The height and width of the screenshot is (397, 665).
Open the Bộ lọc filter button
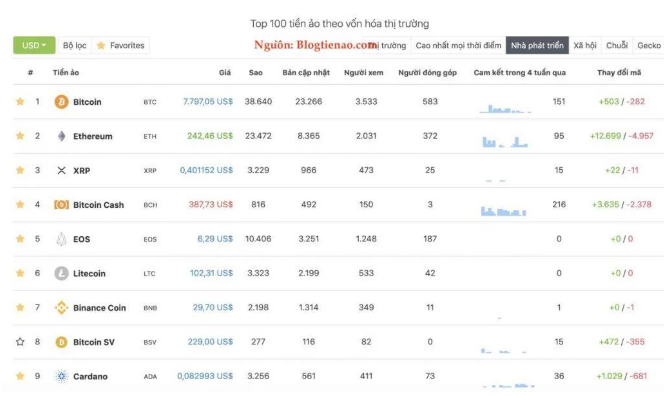[x=75, y=45]
